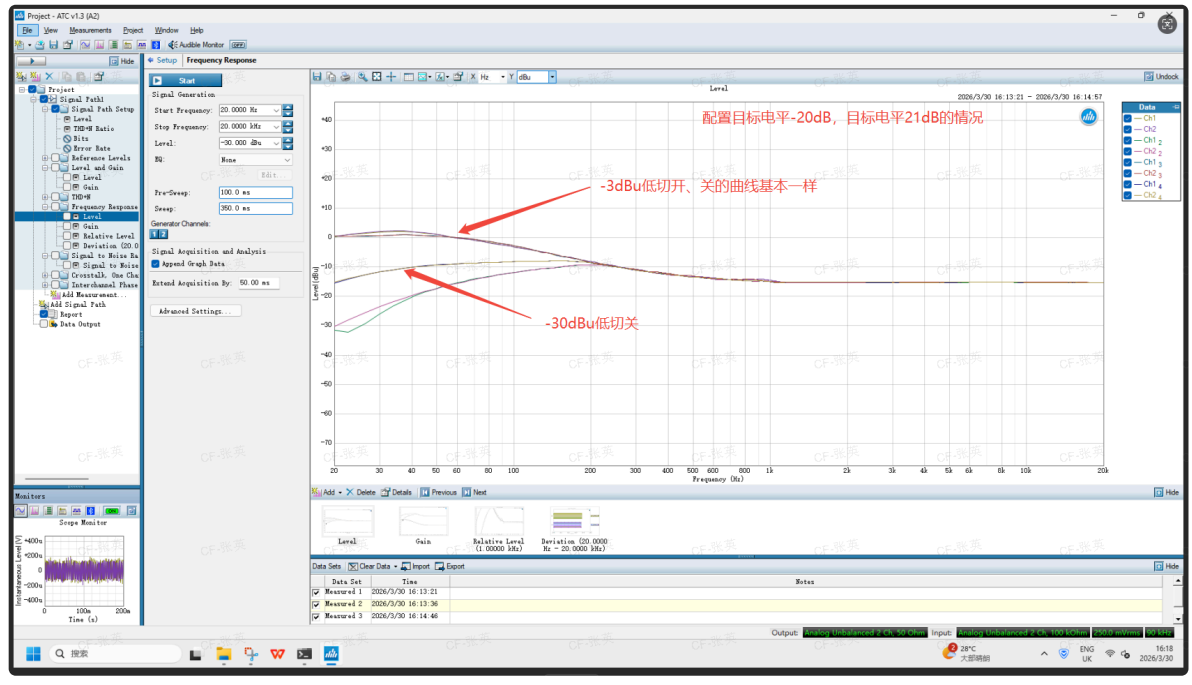Go to Next result
The height and width of the screenshot is (685, 1192).
click(x=474, y=493)
